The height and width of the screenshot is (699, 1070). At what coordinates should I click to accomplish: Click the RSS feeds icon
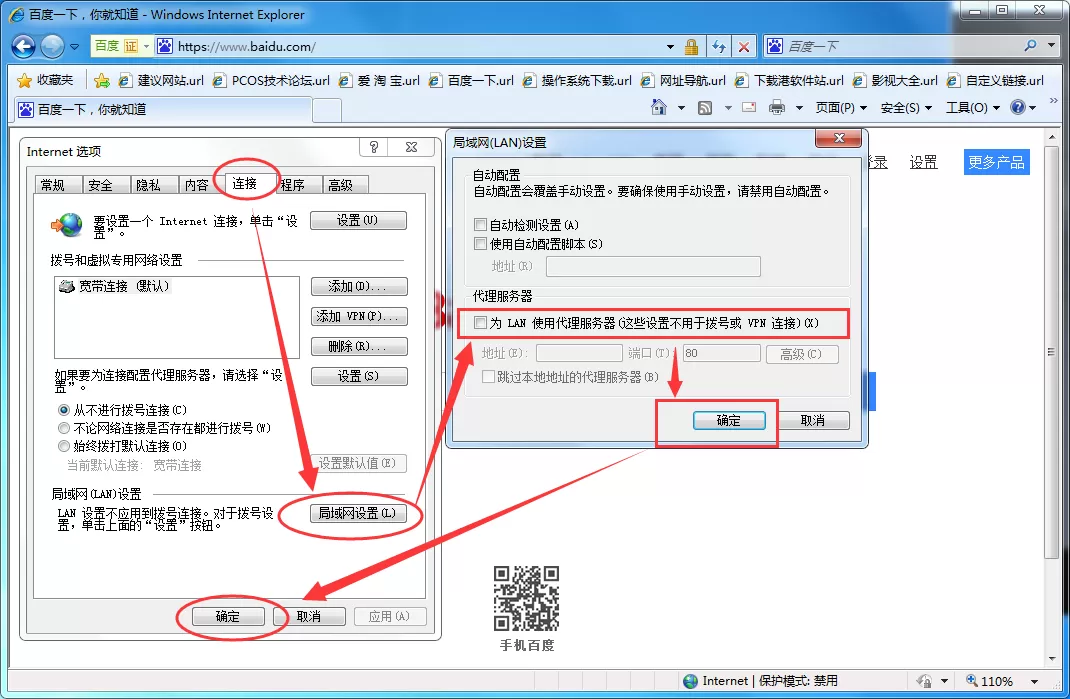point(705,108)
